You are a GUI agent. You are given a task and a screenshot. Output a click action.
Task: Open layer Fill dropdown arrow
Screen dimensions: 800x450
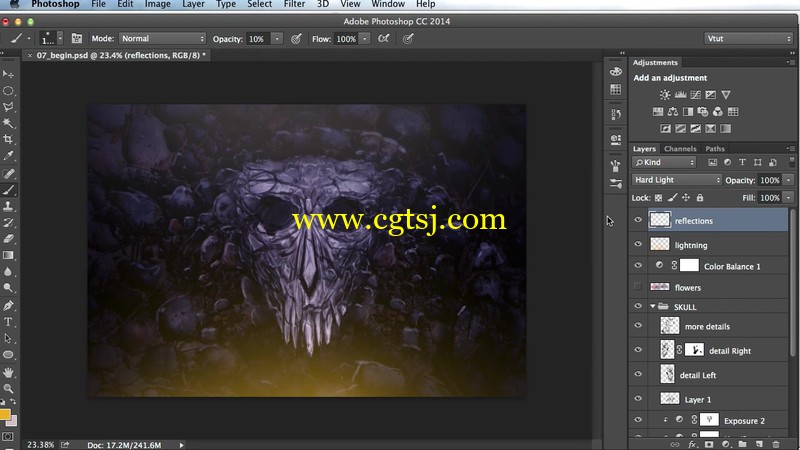[788, 198]
